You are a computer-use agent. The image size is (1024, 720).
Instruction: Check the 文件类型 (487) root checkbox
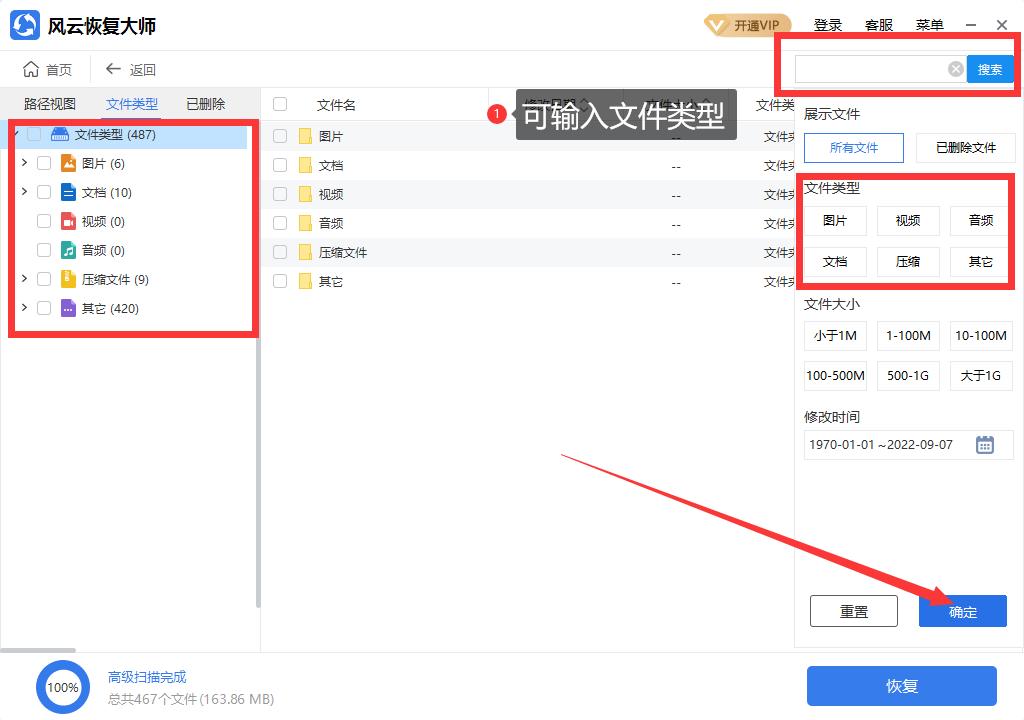[34, 135]
